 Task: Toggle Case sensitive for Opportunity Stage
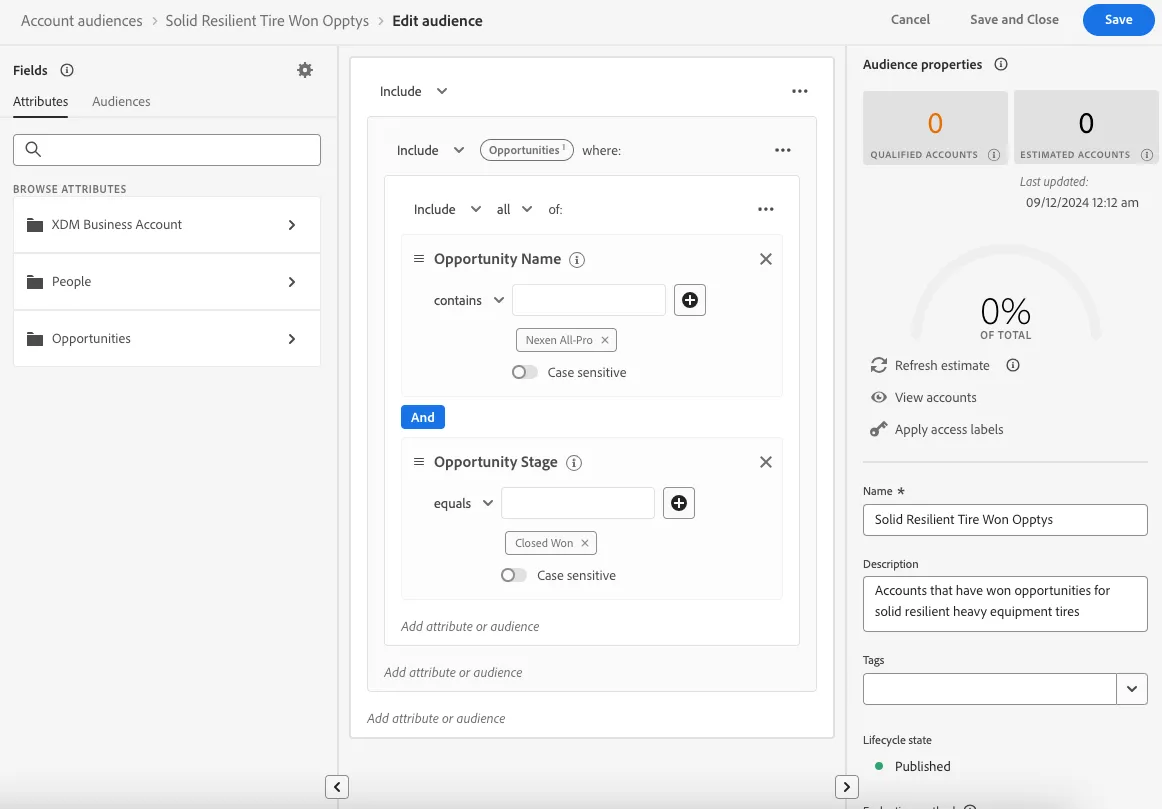pyautogui.click(x=514, y=575)
